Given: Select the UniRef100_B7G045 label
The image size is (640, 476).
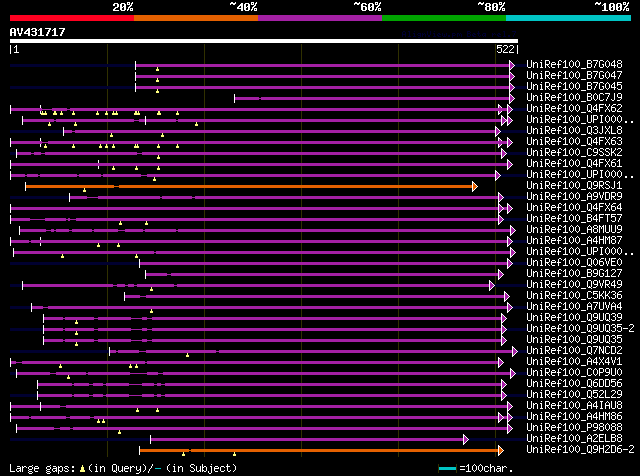Looking at the screenshot, I should [x=574, y=87].
